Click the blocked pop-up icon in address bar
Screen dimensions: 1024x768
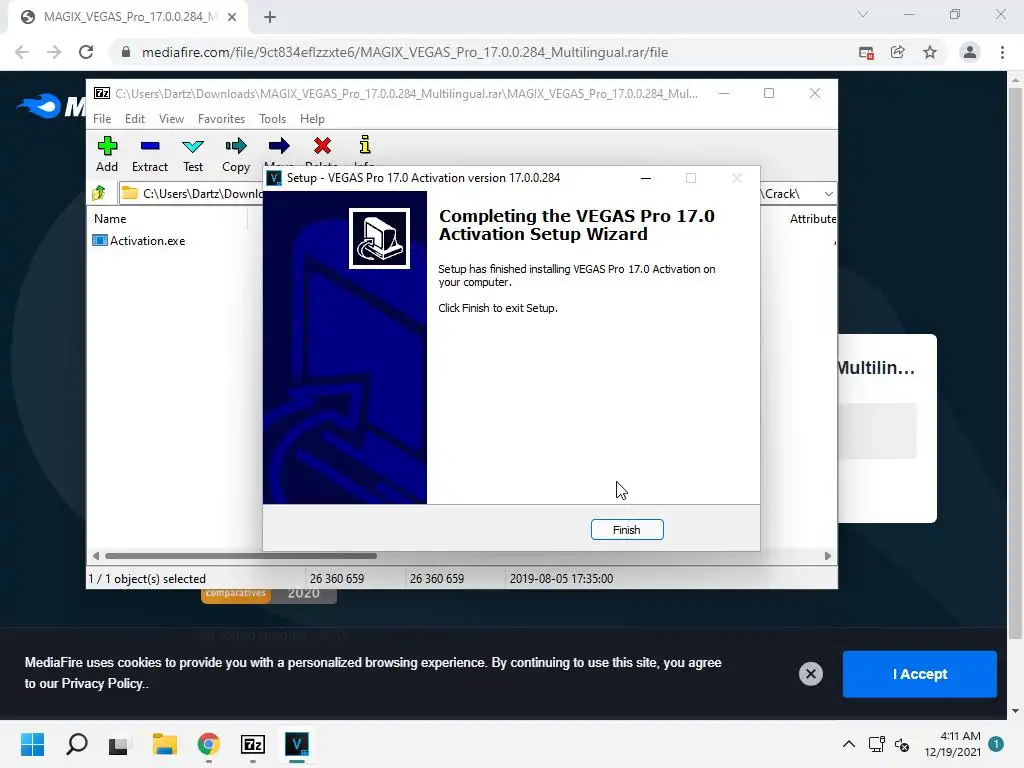(x=867, y=53)
